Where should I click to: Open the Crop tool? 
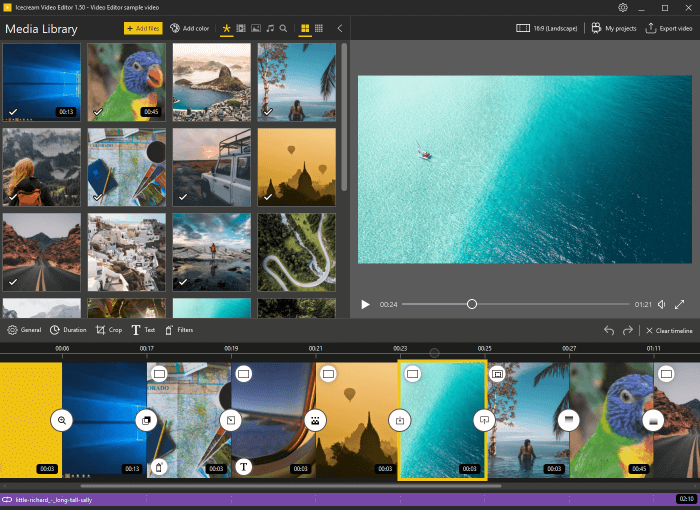click(x=108, y=330)
